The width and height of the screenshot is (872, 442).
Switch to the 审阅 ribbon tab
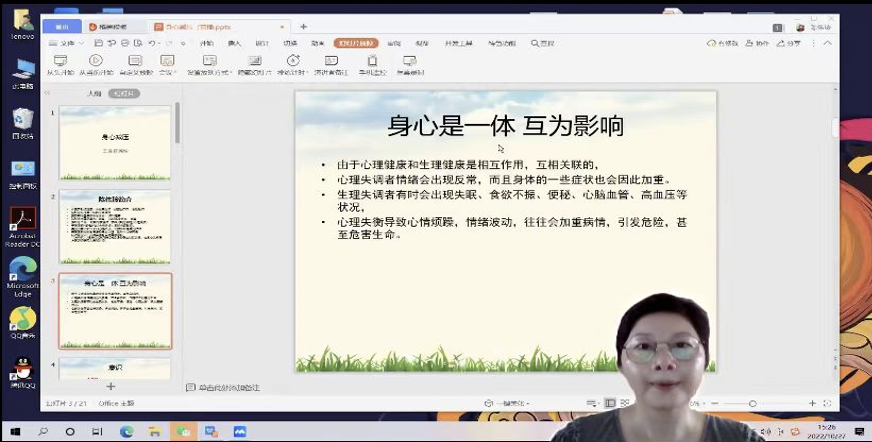[x=394, y=43]
